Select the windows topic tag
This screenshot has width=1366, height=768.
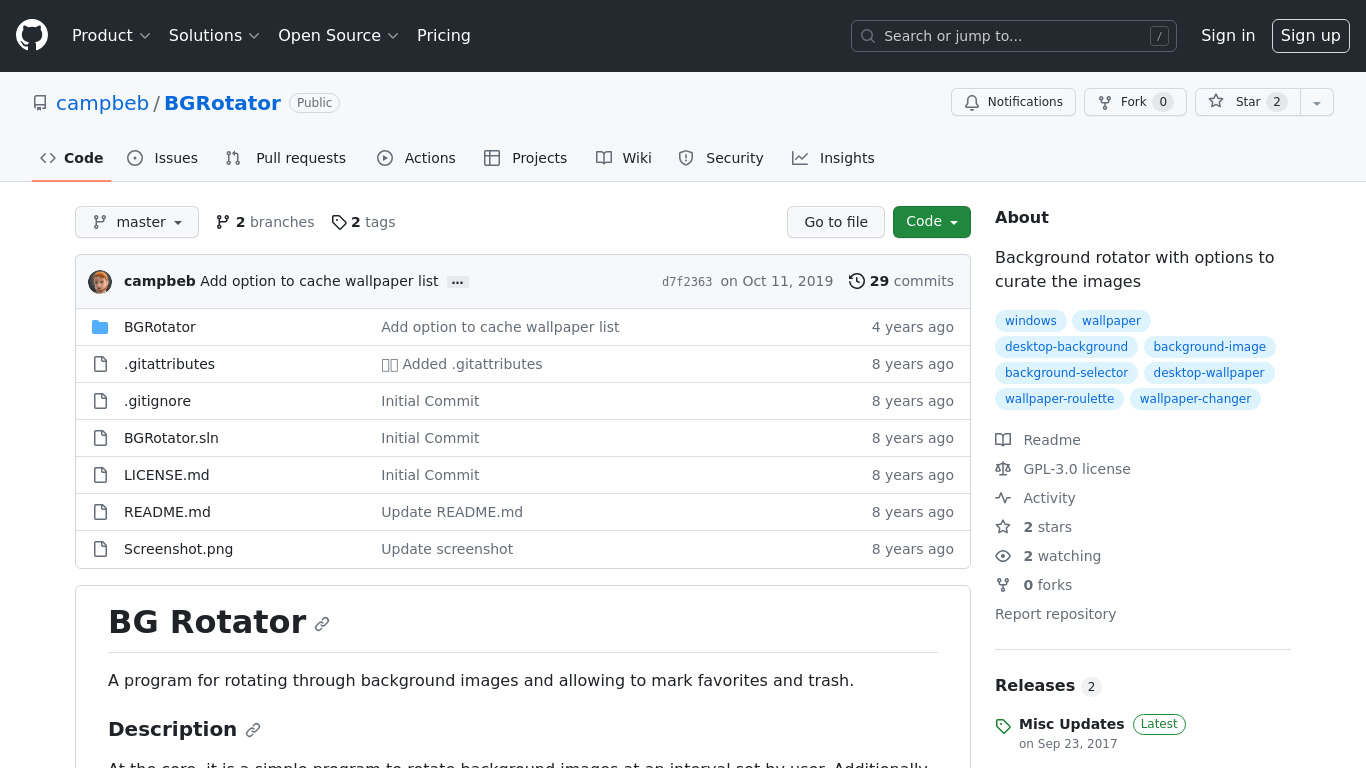1031,321
